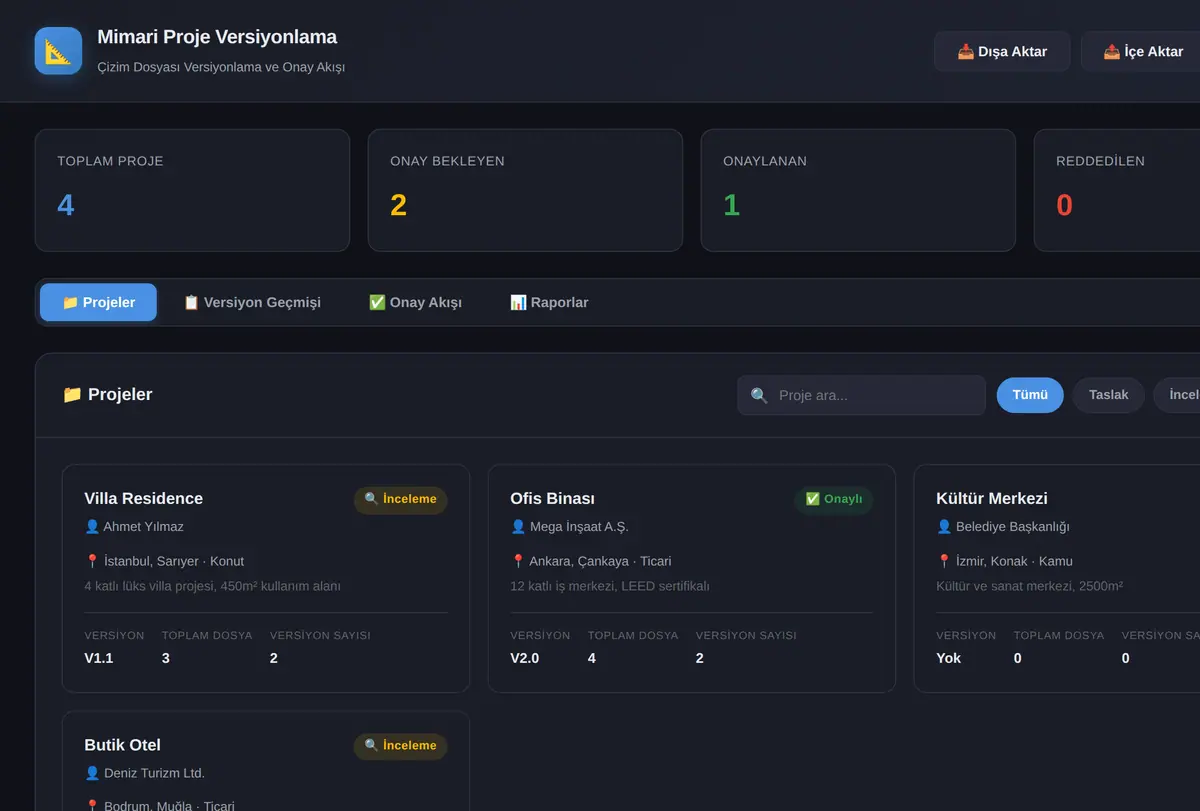Switch to the Projeler tab
The height and width of the screenshot is (811, 1200).
(x=98, y=302)
